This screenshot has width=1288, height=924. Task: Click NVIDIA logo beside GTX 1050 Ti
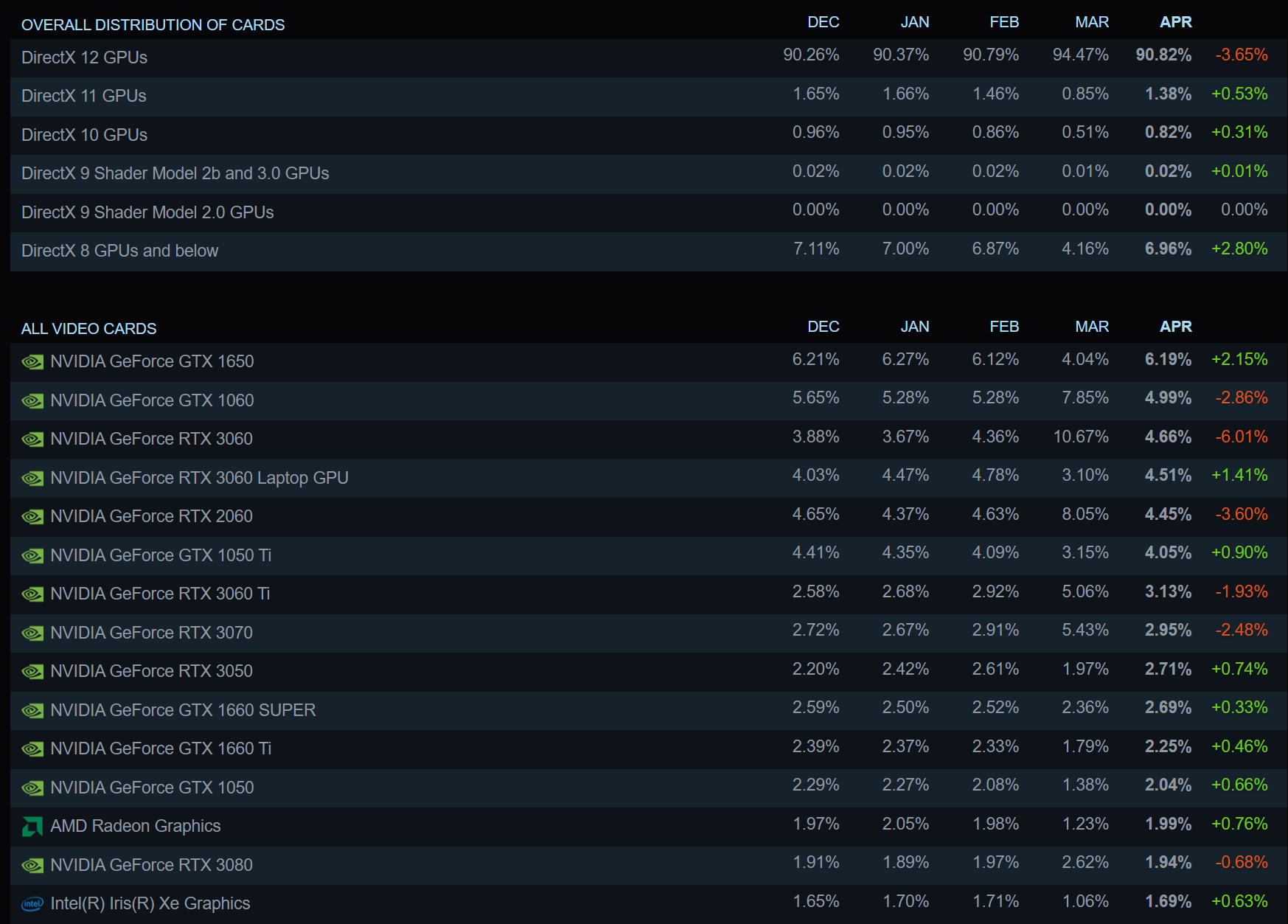click(32, 556)
